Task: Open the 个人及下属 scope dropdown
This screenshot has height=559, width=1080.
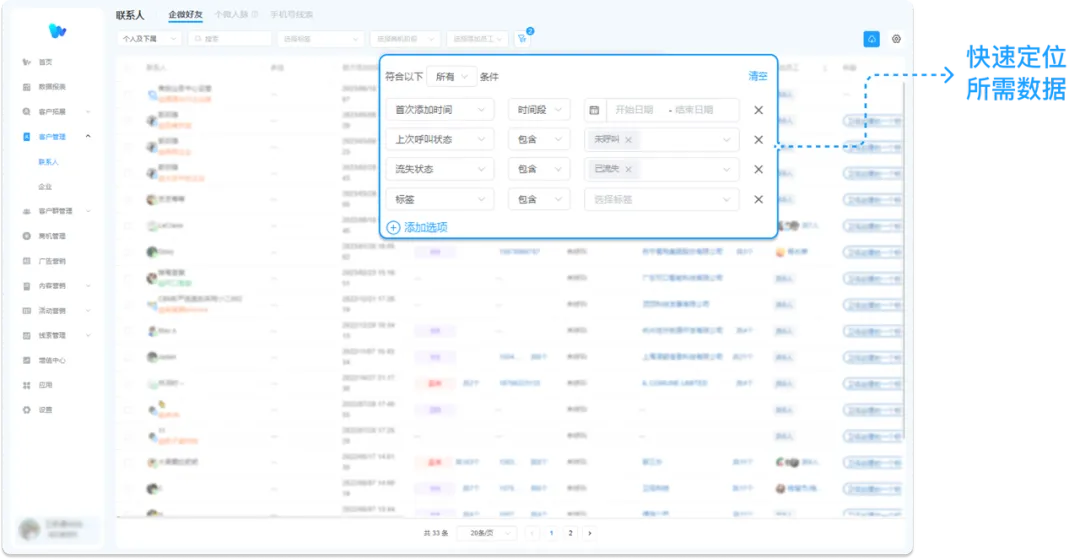Action: click(149, 38)
